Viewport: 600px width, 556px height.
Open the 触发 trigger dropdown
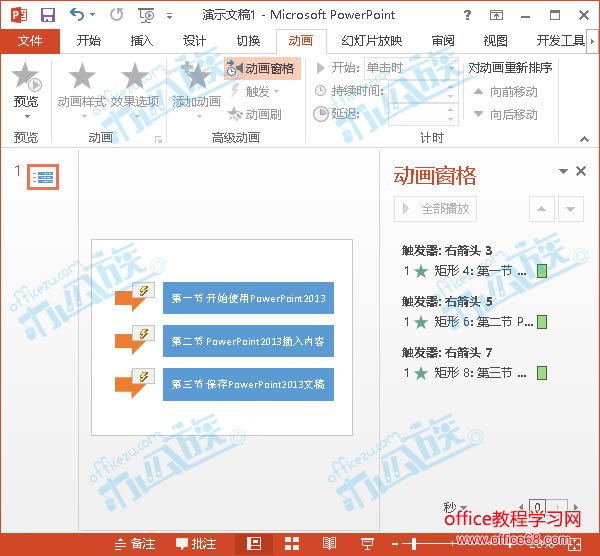point(256,91)
